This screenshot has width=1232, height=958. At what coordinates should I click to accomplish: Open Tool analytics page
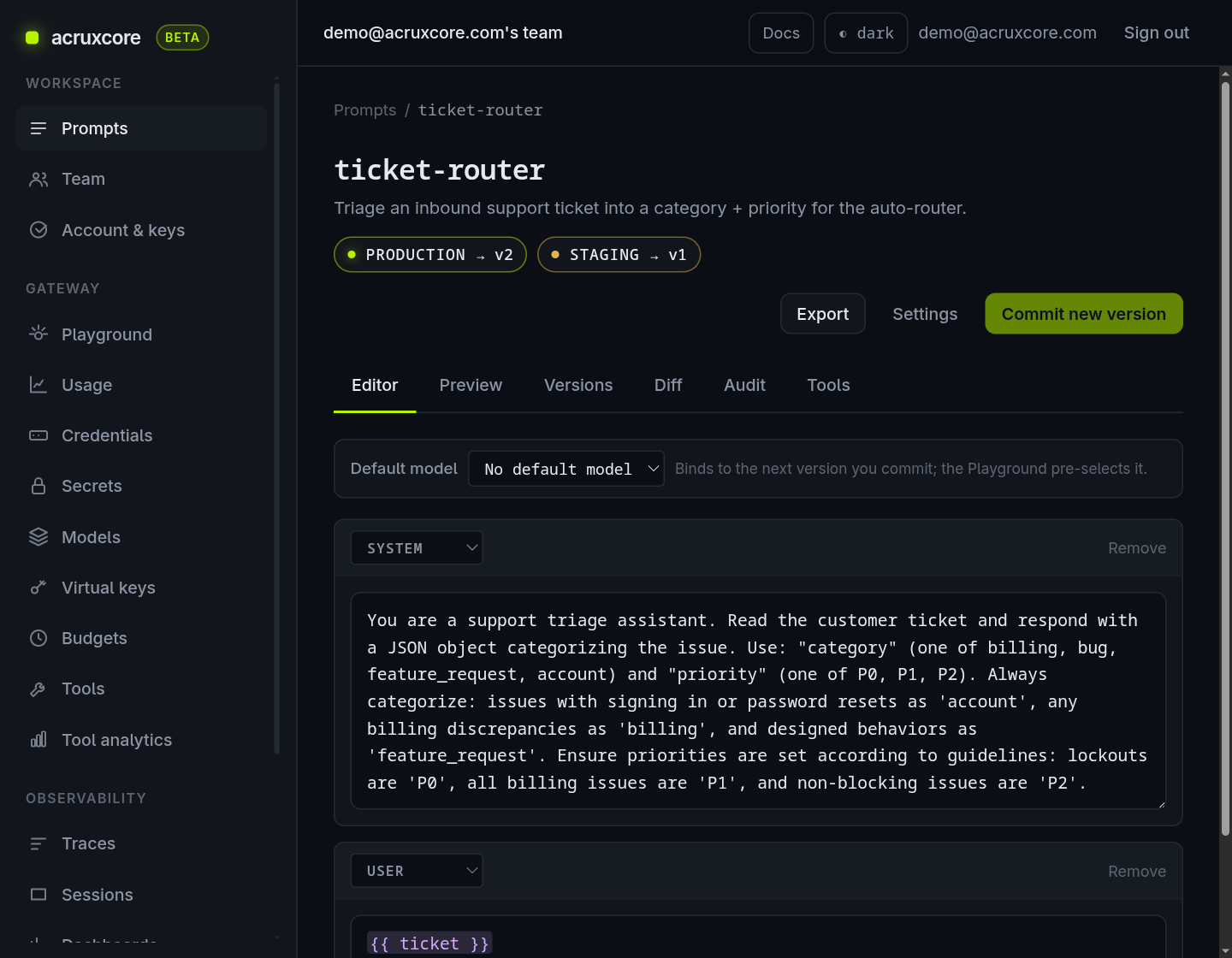141,740
